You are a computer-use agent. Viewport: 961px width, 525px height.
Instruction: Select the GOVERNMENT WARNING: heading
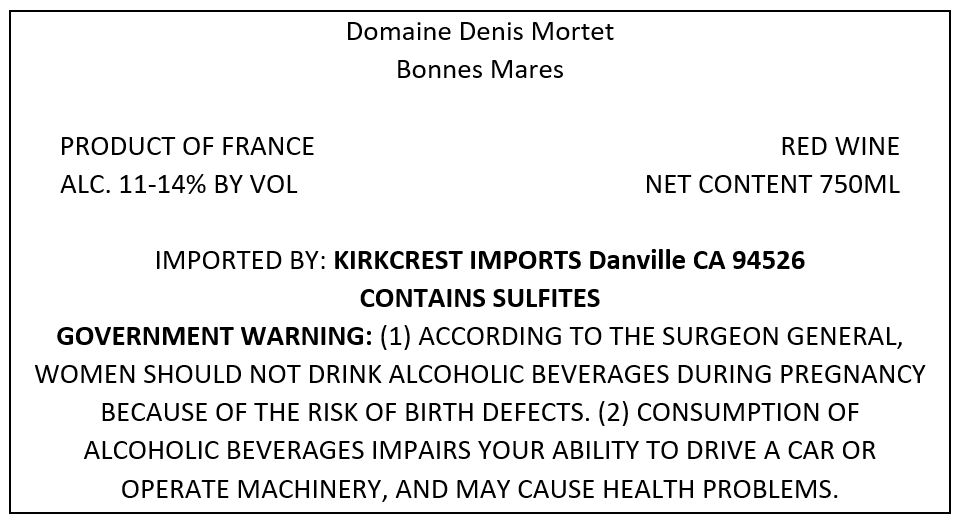[214, 336]
